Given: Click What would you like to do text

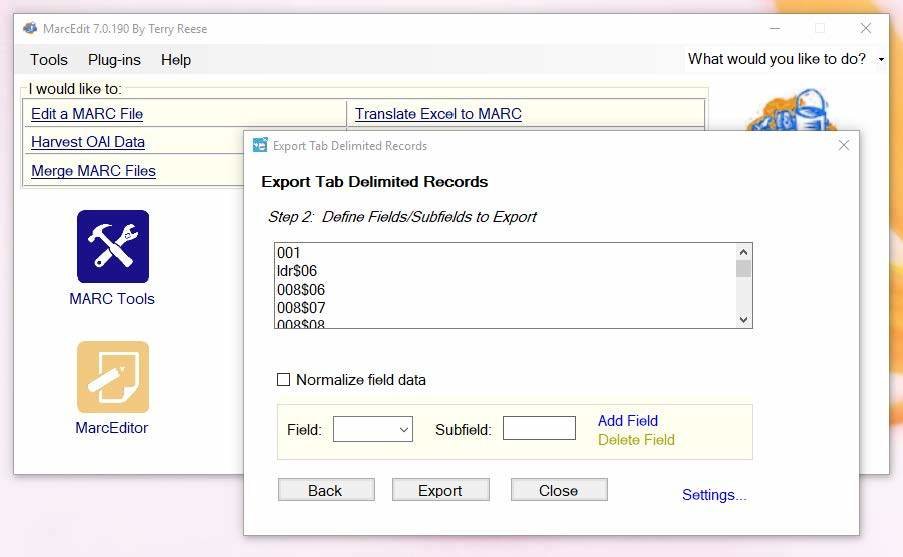Looking at the screenshot, I should (x=777, y=59).
